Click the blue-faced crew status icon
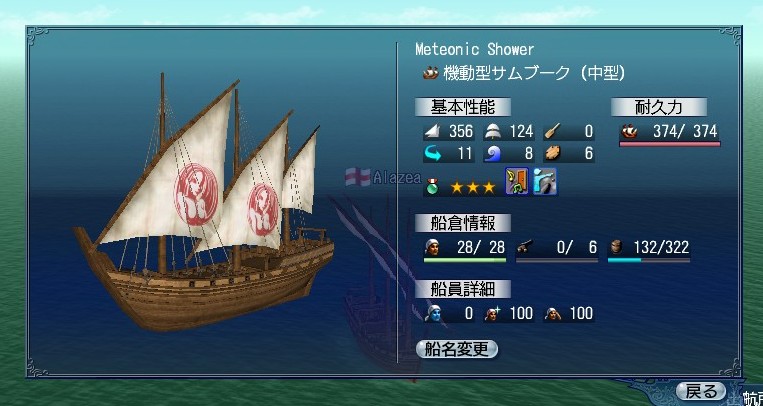The width and height of the screenshot is (763, 406). (432, 314)
